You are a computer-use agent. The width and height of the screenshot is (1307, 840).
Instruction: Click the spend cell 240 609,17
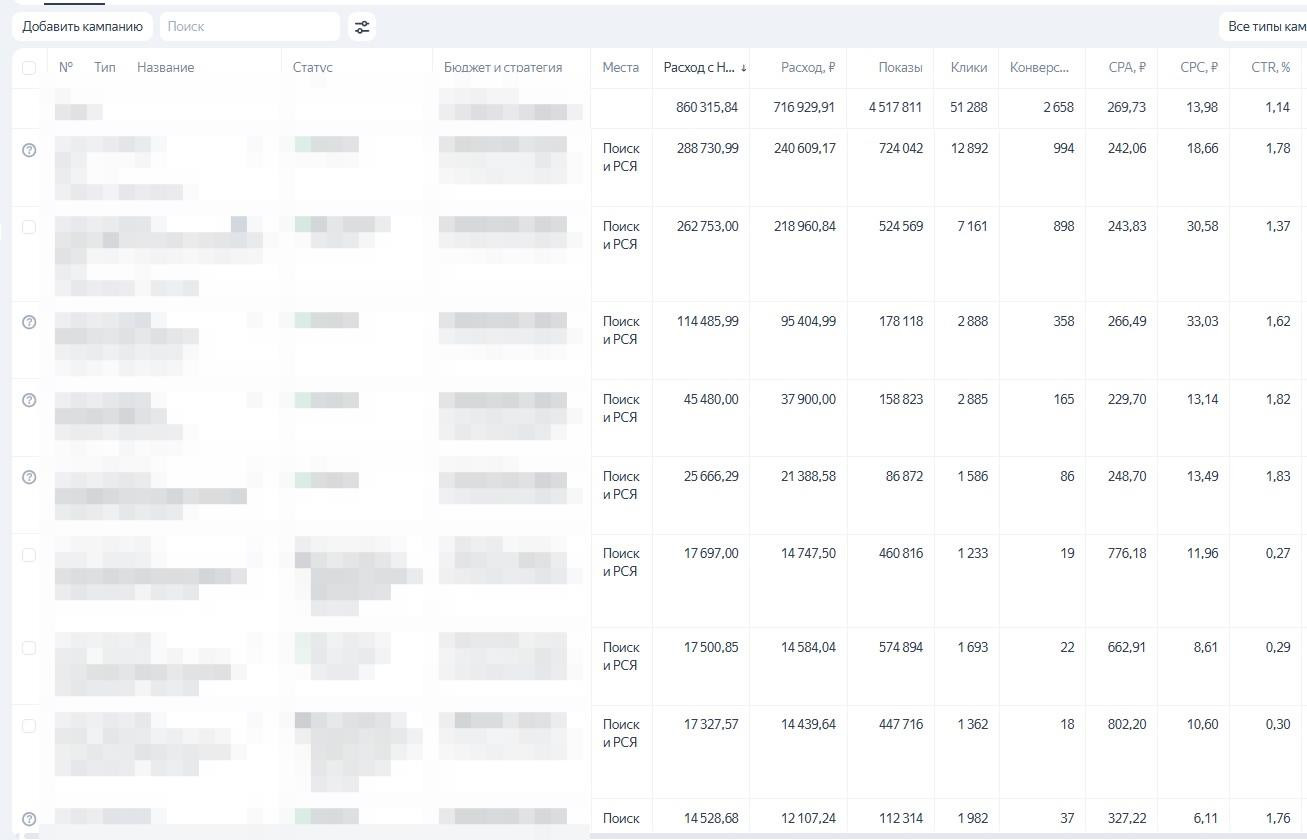pos(804,148)
